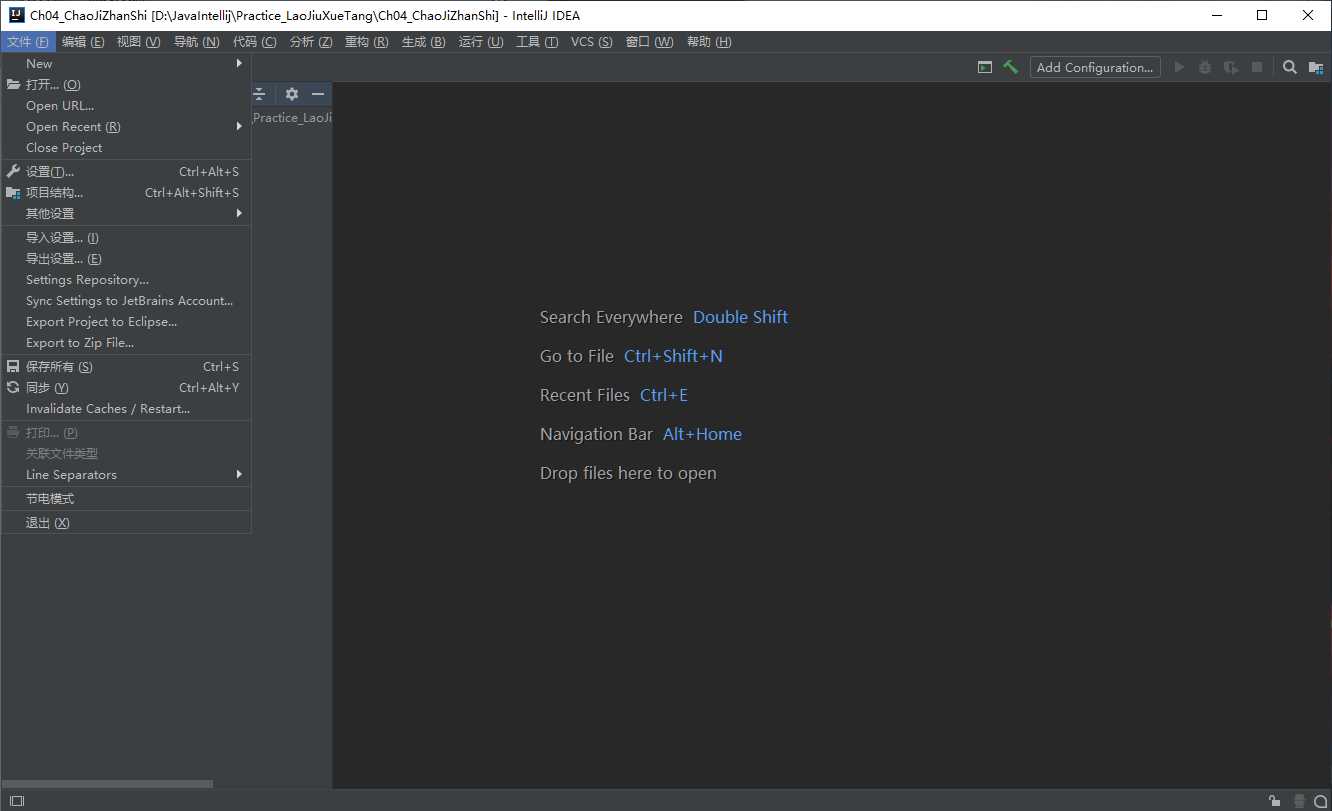Select 导入设置... (I) entry
The width and height of the screenshot is (1332, 811).
click(x=126, y=237)
